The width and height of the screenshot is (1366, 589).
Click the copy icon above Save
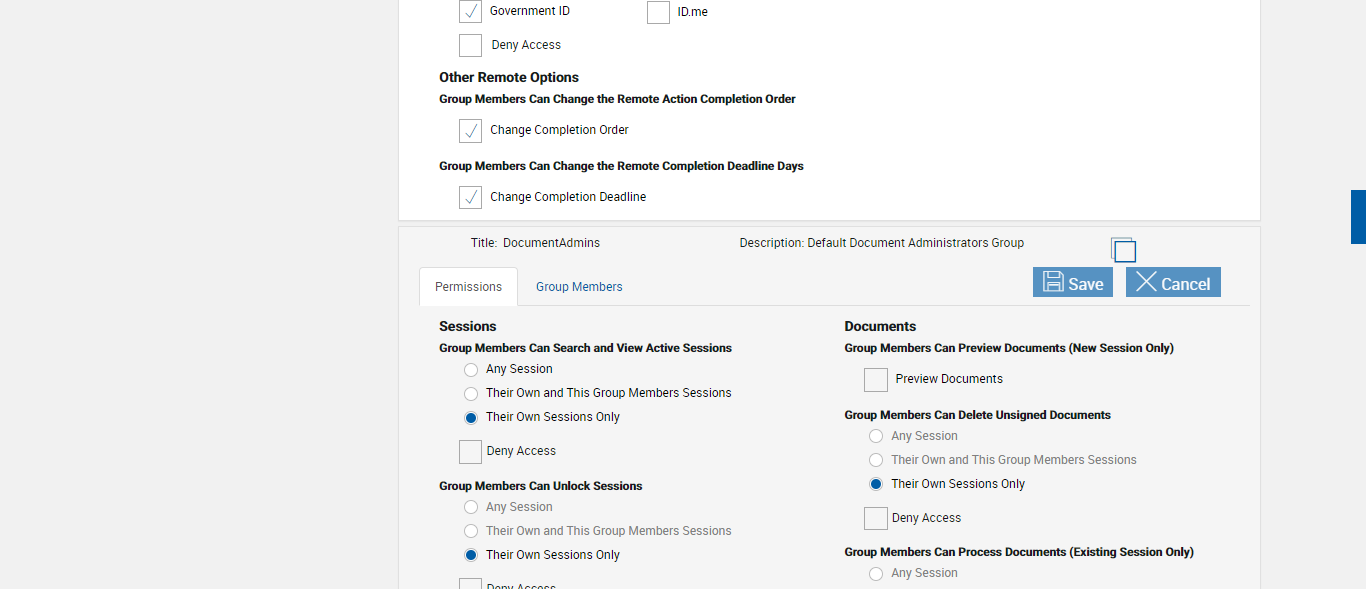pyautogui.click(x=1124, y=250)
